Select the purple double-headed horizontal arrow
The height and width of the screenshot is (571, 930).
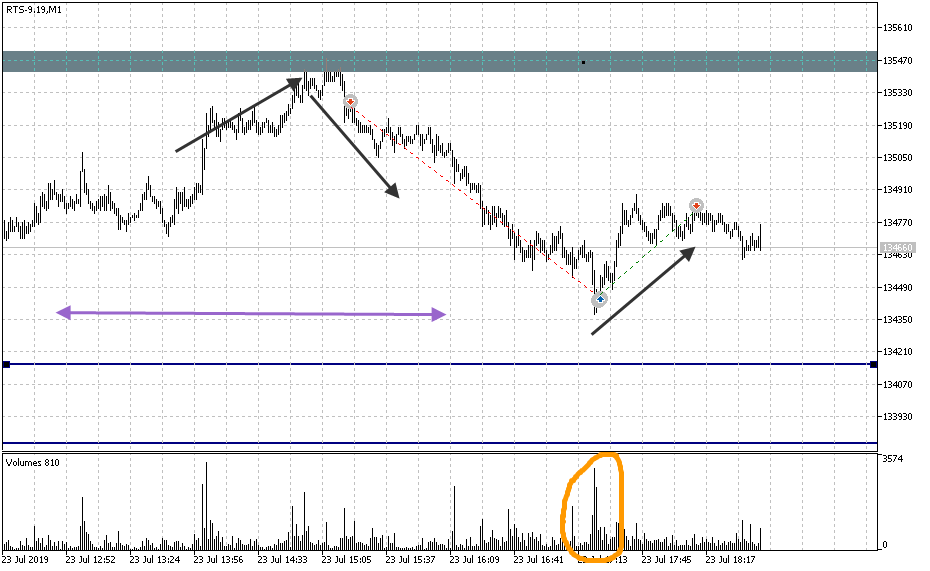250,314
